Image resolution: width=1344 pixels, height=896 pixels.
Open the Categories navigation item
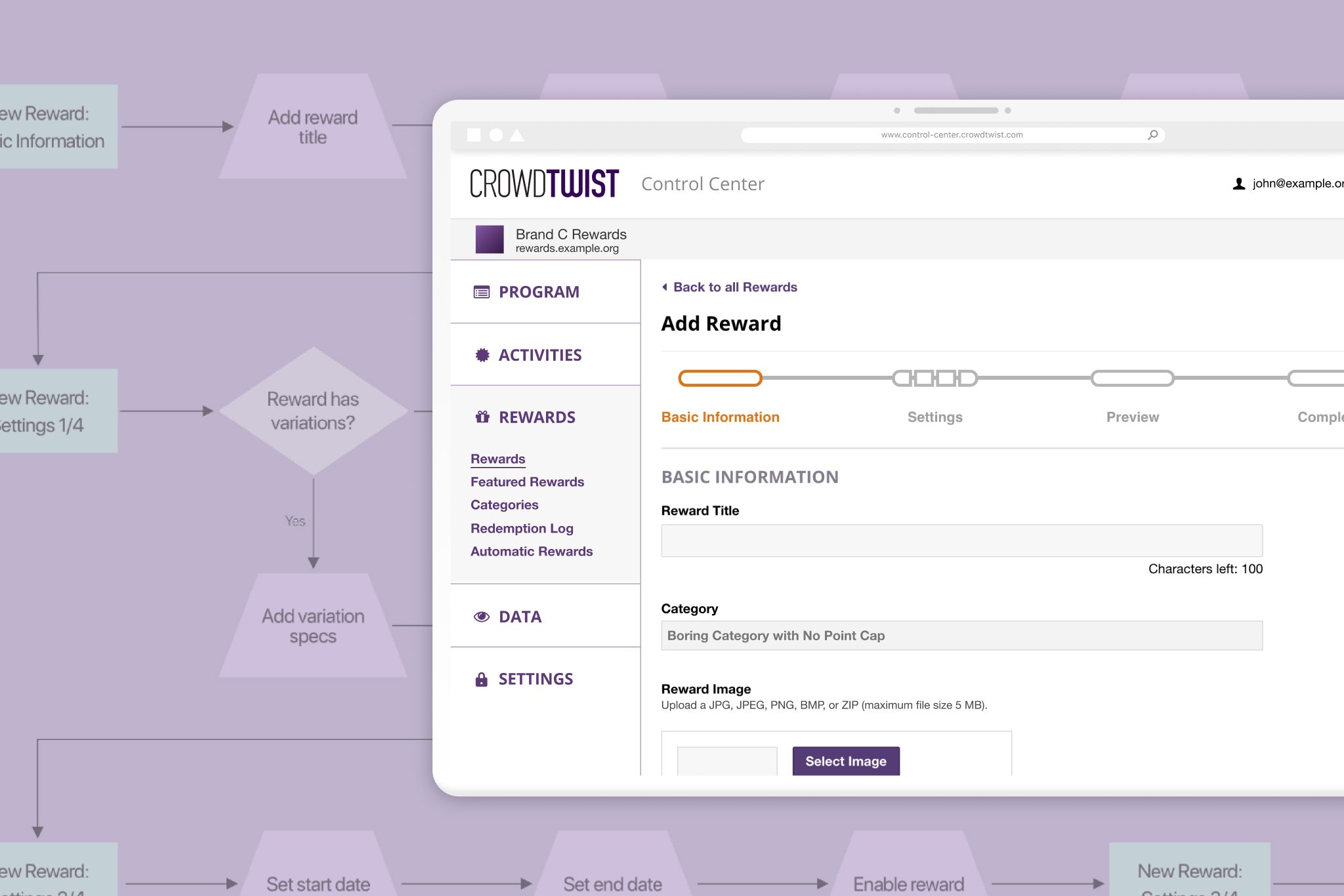point(504,505)
